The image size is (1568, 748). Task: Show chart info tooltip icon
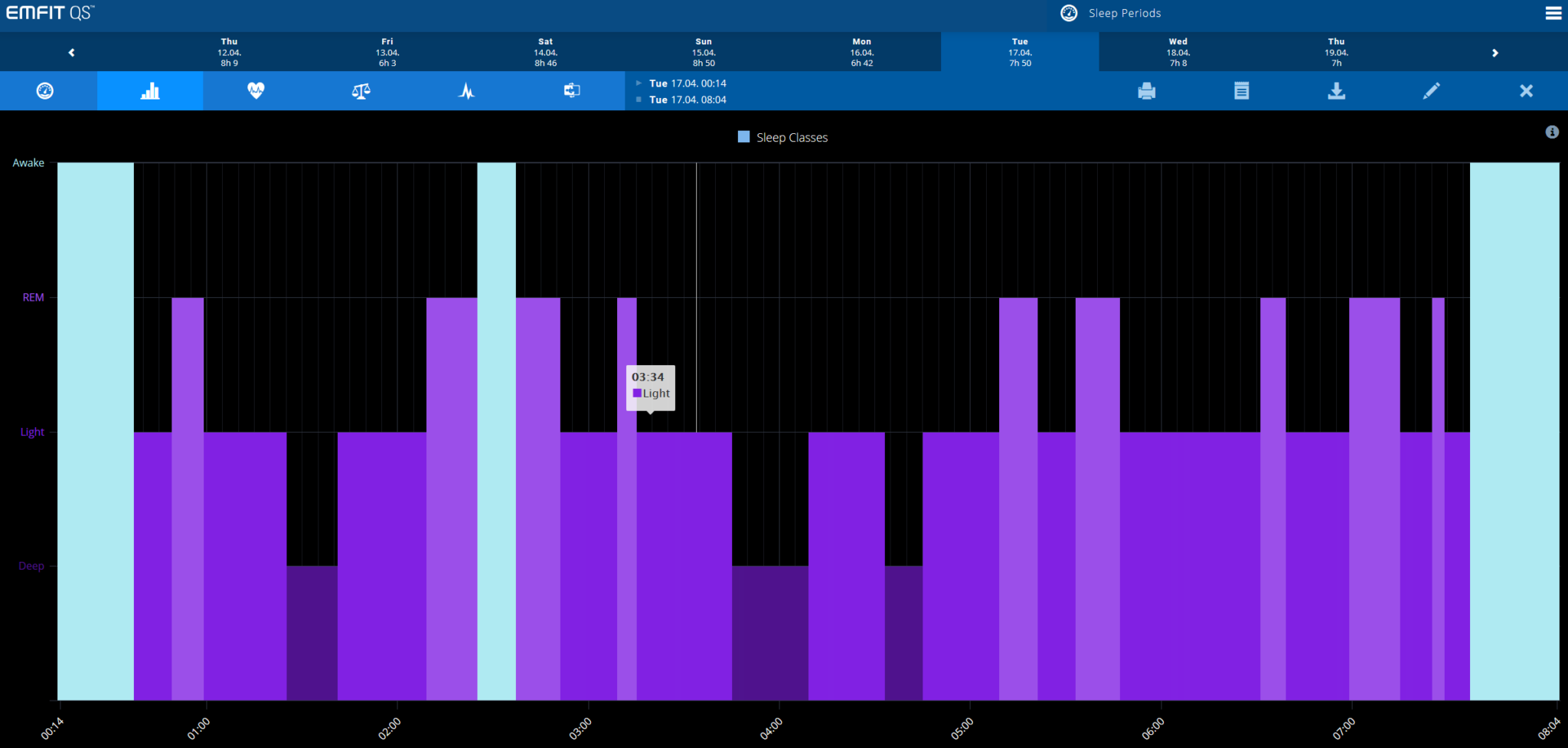coord(1552,132)
